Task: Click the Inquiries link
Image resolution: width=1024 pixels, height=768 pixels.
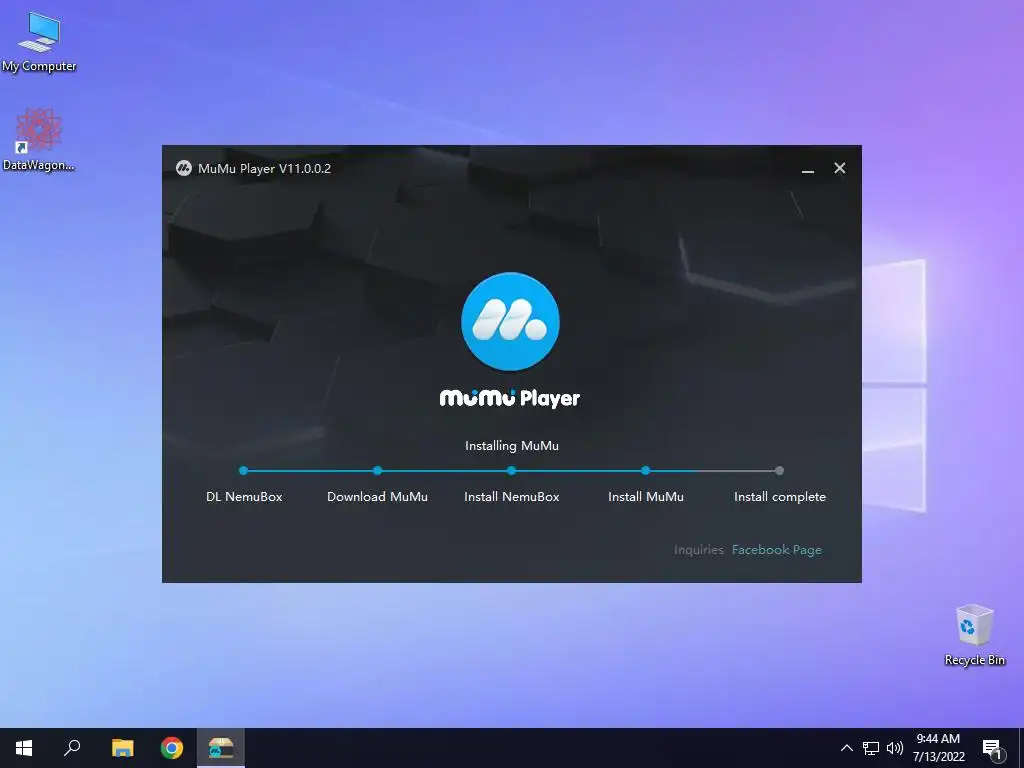Action: pyautogui.click(x=699, y=550)
